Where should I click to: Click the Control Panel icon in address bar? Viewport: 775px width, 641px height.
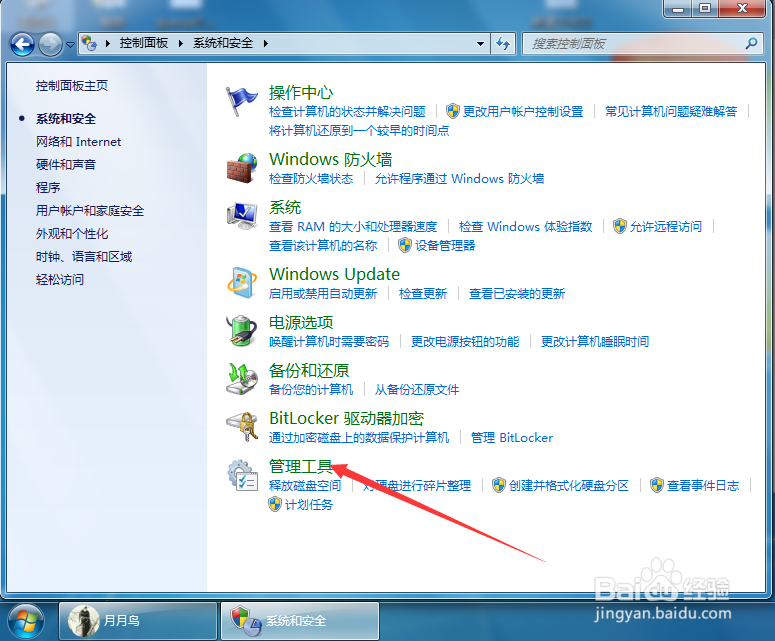pyautogui.click(x=89, y=43)
